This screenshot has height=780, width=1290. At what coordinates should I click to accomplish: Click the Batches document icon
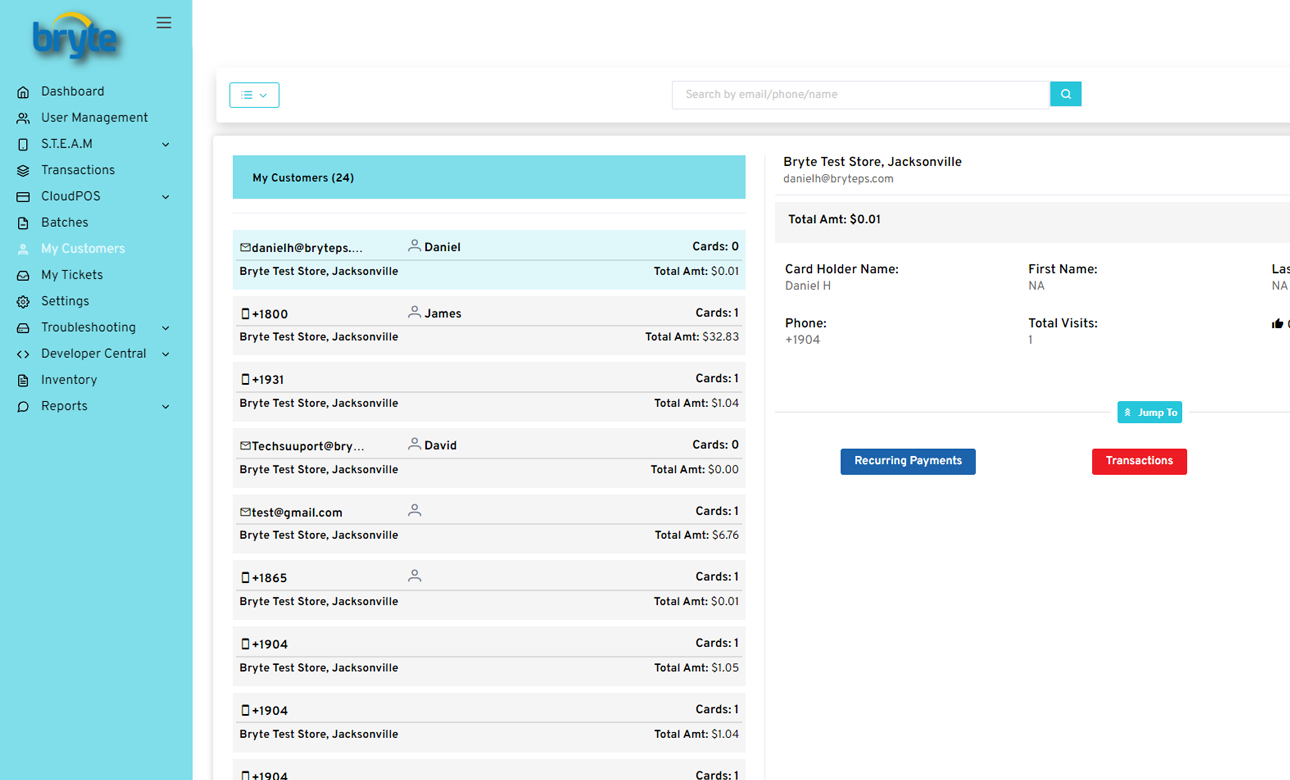coord(23,223)
